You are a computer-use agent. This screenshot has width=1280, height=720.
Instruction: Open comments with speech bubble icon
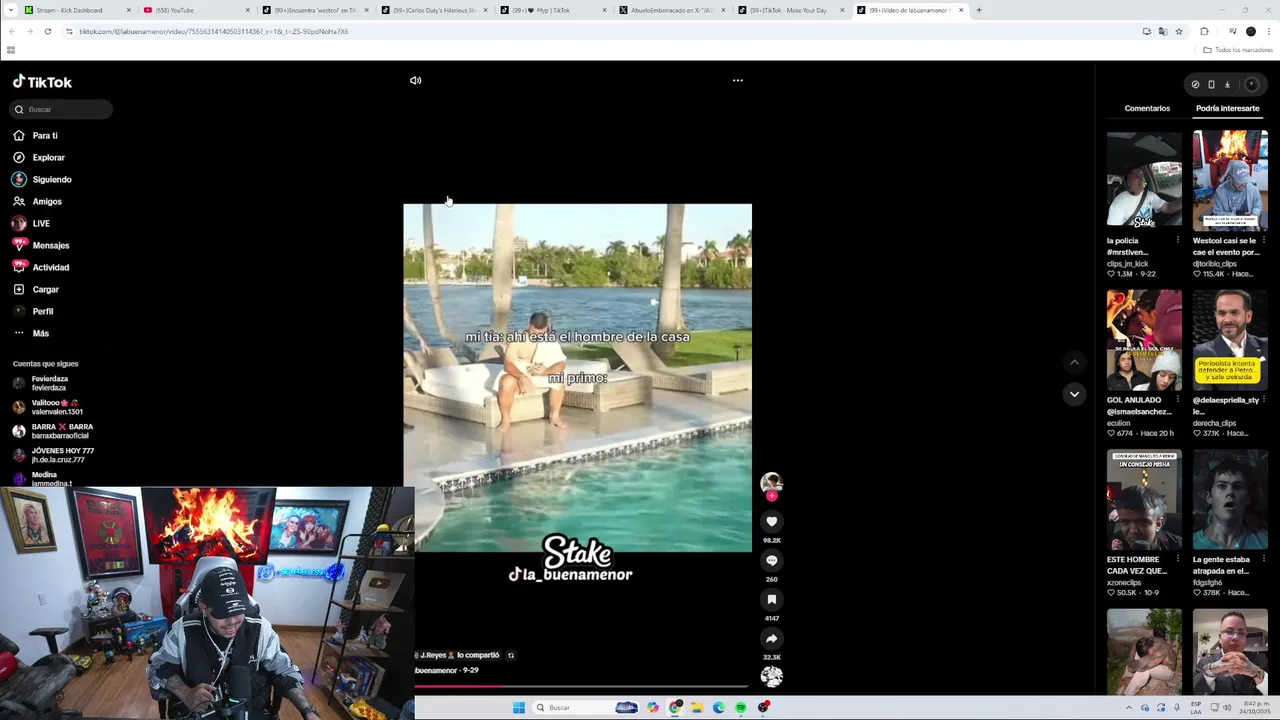(x=771, y=560)
